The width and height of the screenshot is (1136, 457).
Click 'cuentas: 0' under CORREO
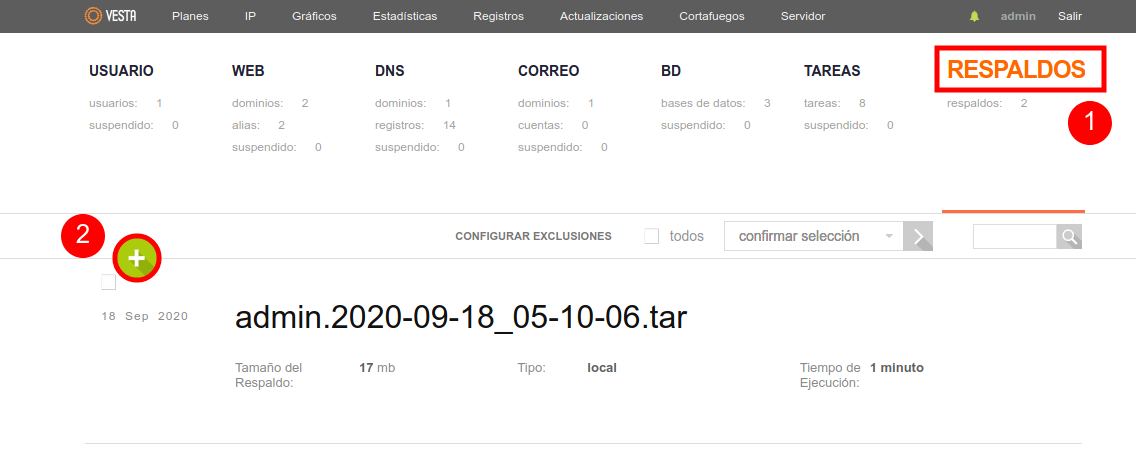click(x=553, y=125)
